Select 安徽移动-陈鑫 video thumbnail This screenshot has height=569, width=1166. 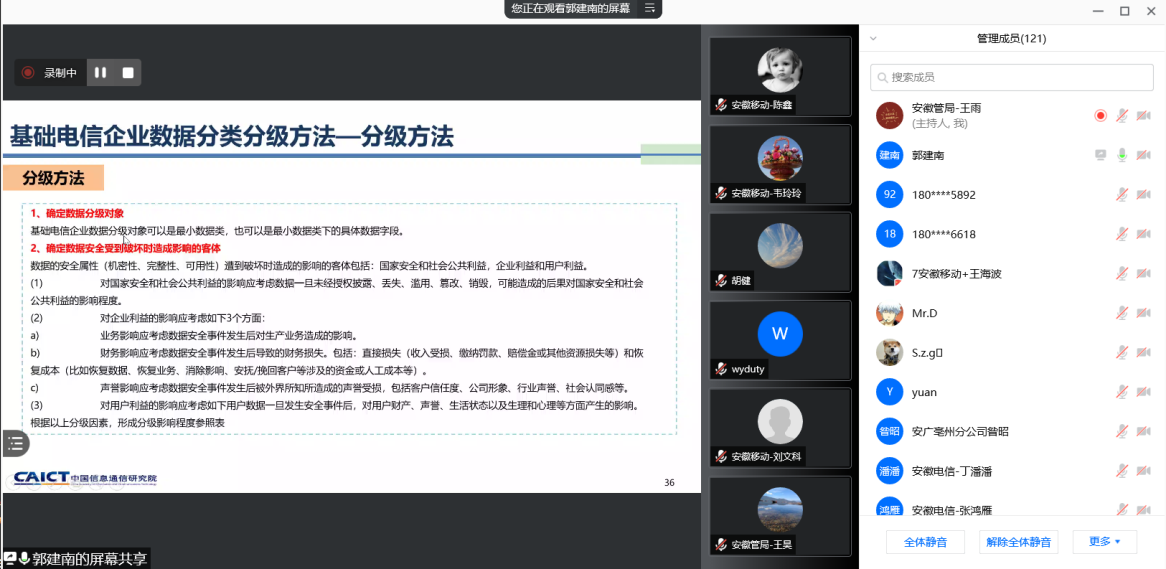780,76
